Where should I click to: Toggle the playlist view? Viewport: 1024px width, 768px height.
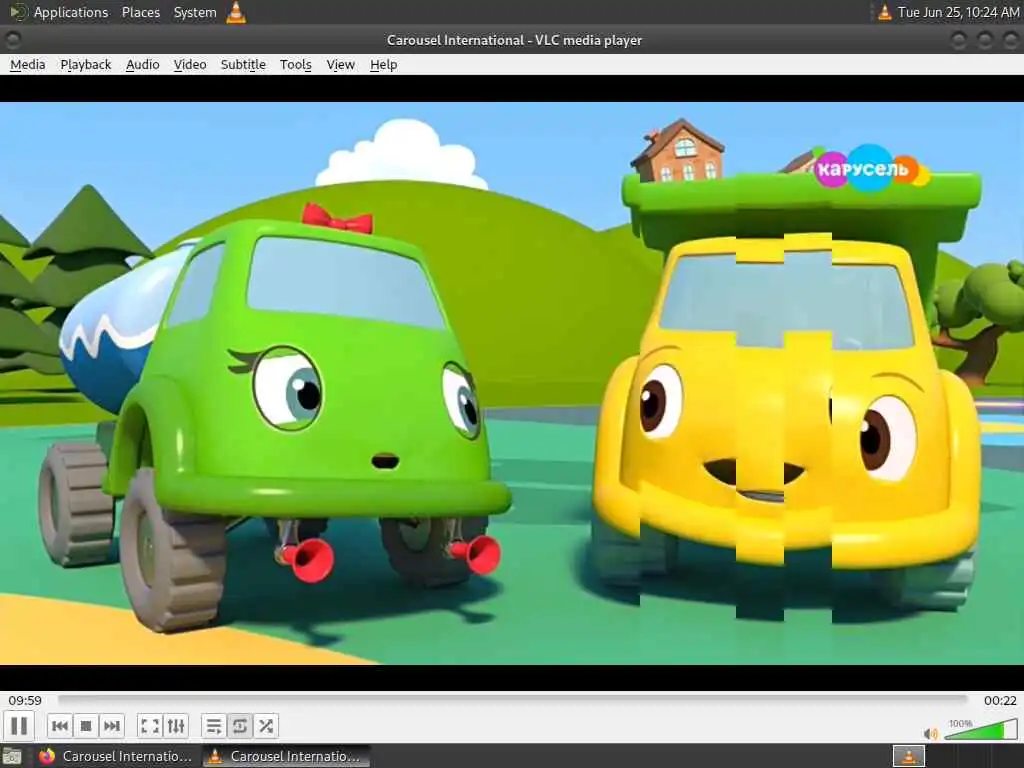tap(214, 726)
